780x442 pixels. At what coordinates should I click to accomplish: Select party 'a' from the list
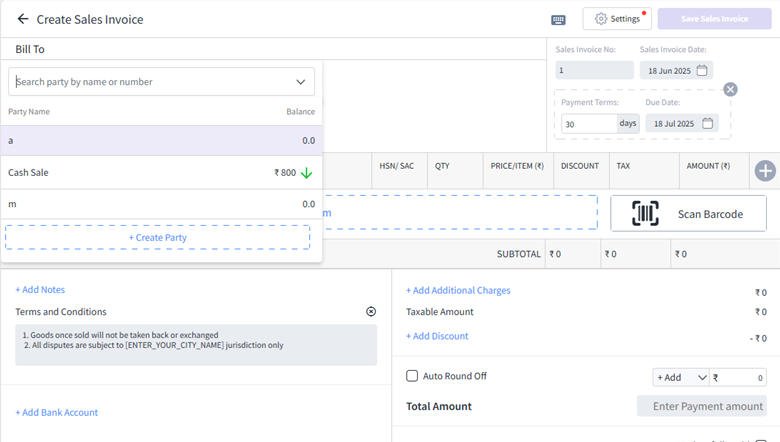coord(160,141)
